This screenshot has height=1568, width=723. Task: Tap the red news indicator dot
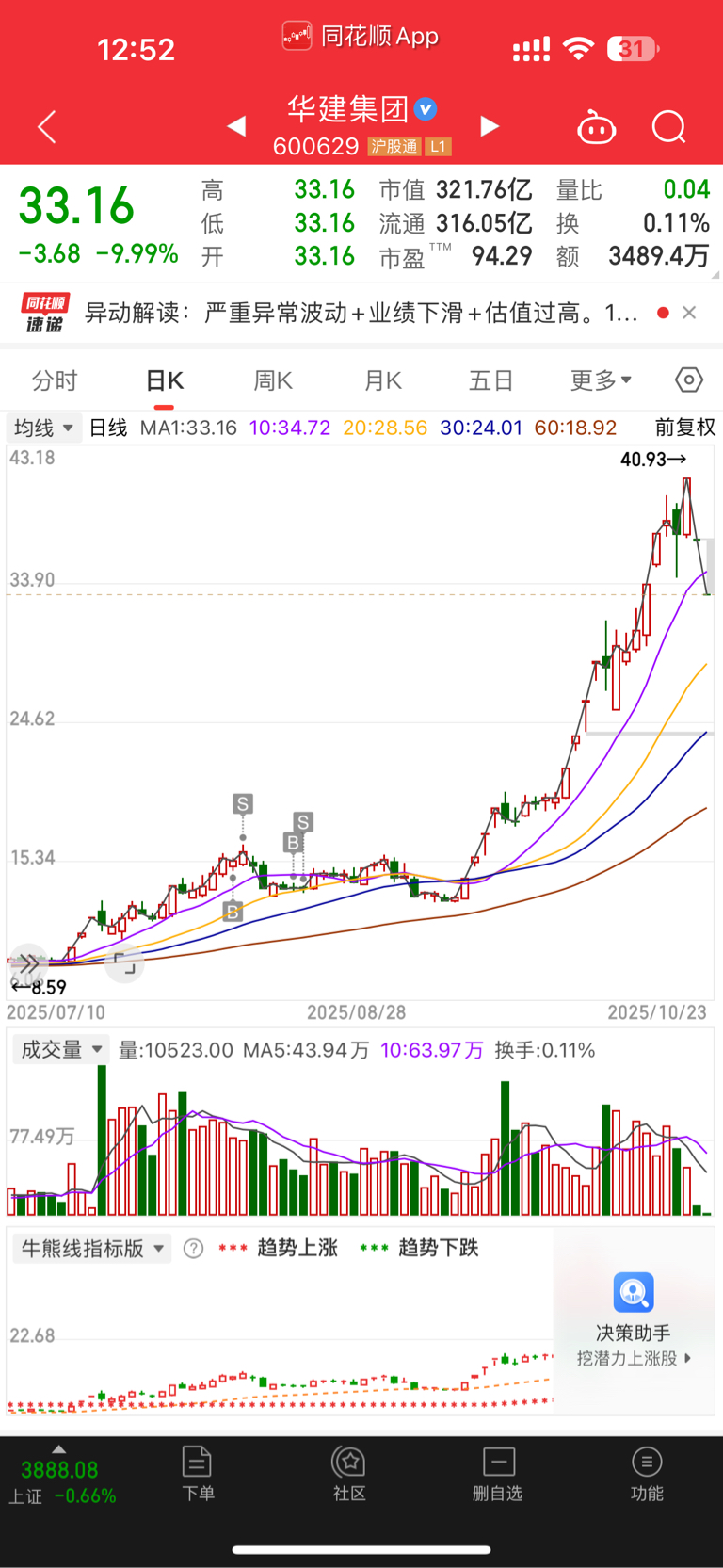(663, 313)
